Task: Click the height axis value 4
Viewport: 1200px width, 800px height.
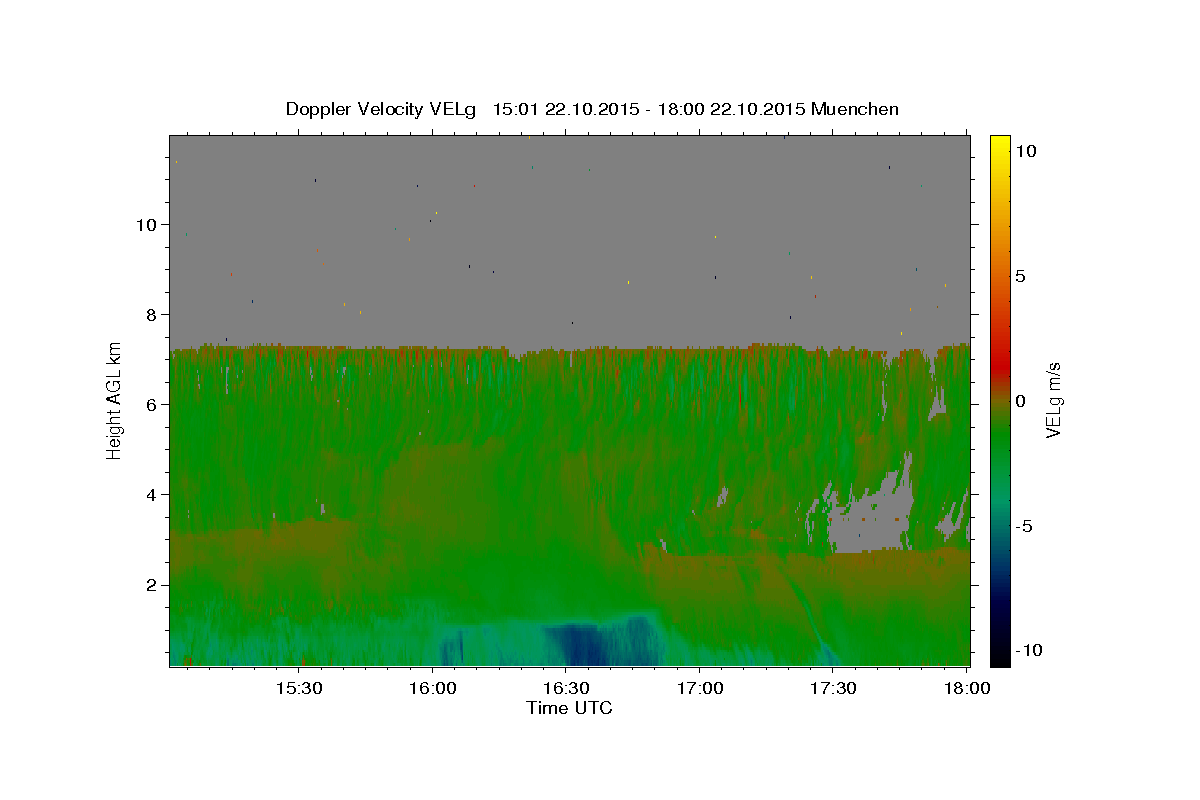Action: coord(153,494)
